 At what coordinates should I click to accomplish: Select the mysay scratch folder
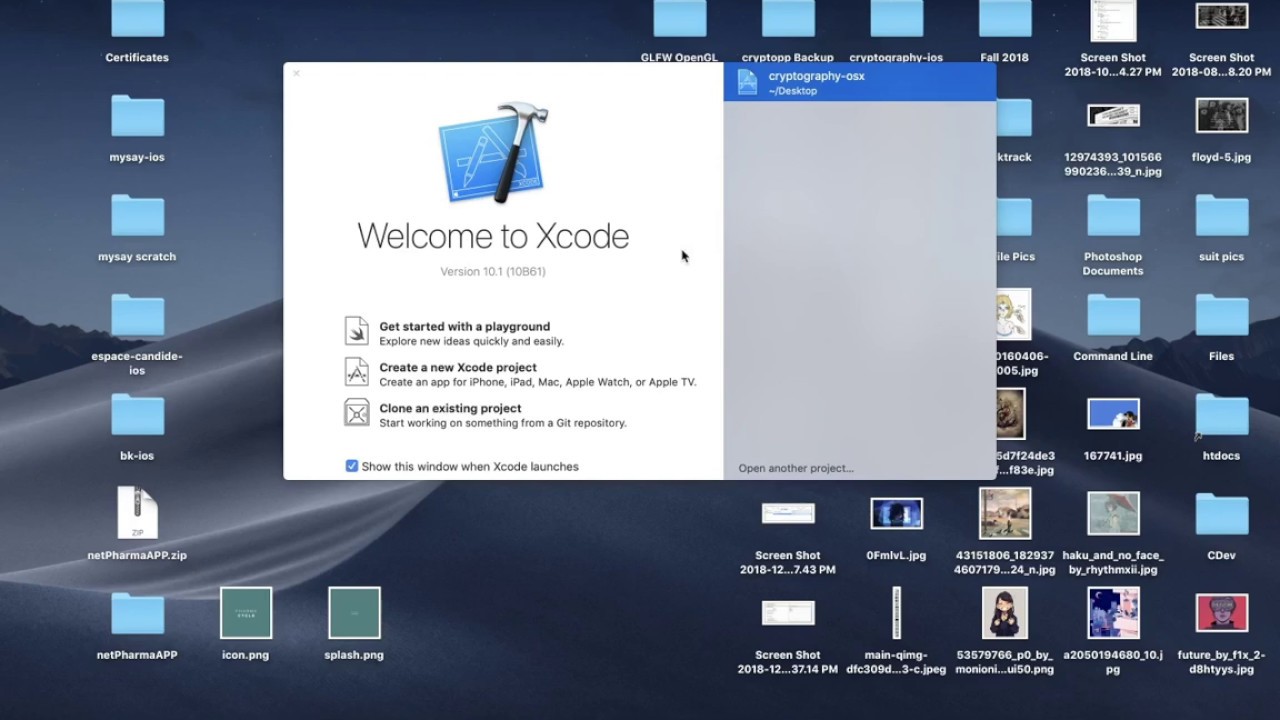pyautogui.click(x=137, y=215)
